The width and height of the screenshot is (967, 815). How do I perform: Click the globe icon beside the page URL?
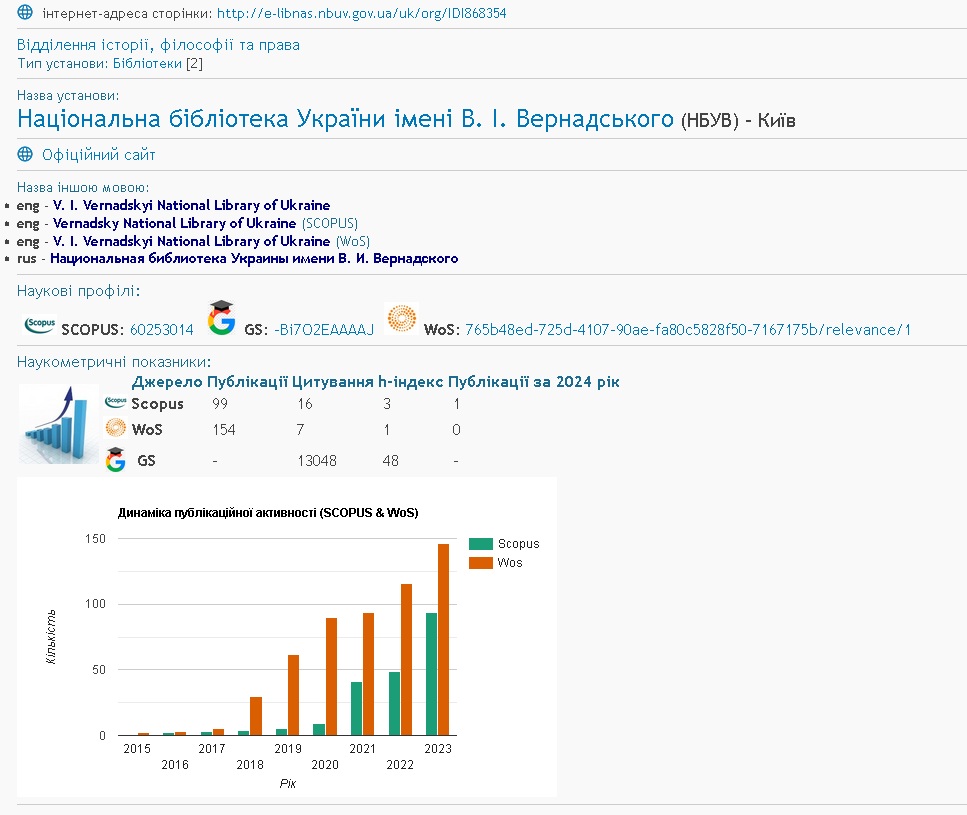pos(25,13)
